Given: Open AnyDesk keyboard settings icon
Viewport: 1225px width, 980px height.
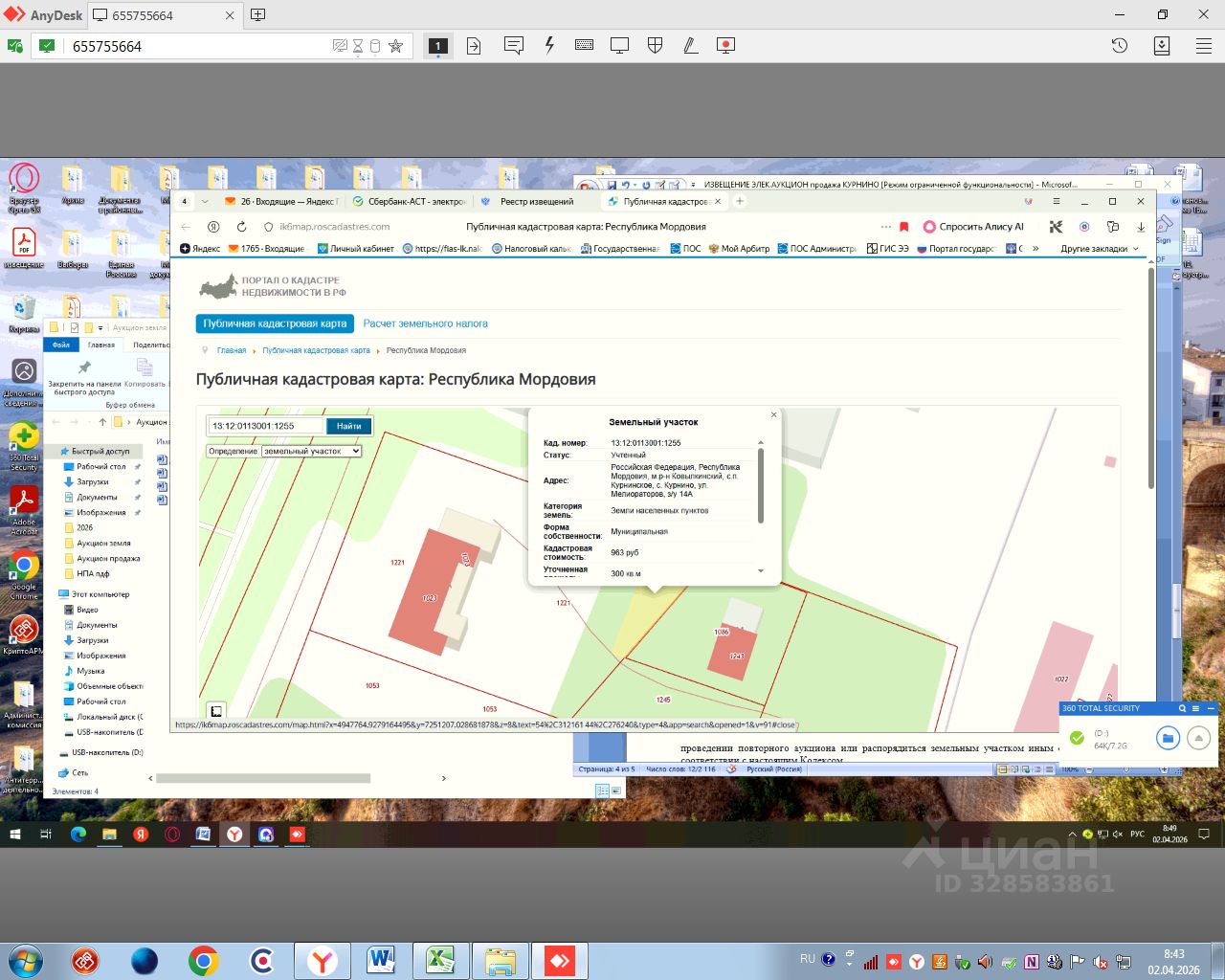Looking at the screenshot, I should (x=584, y=45).
